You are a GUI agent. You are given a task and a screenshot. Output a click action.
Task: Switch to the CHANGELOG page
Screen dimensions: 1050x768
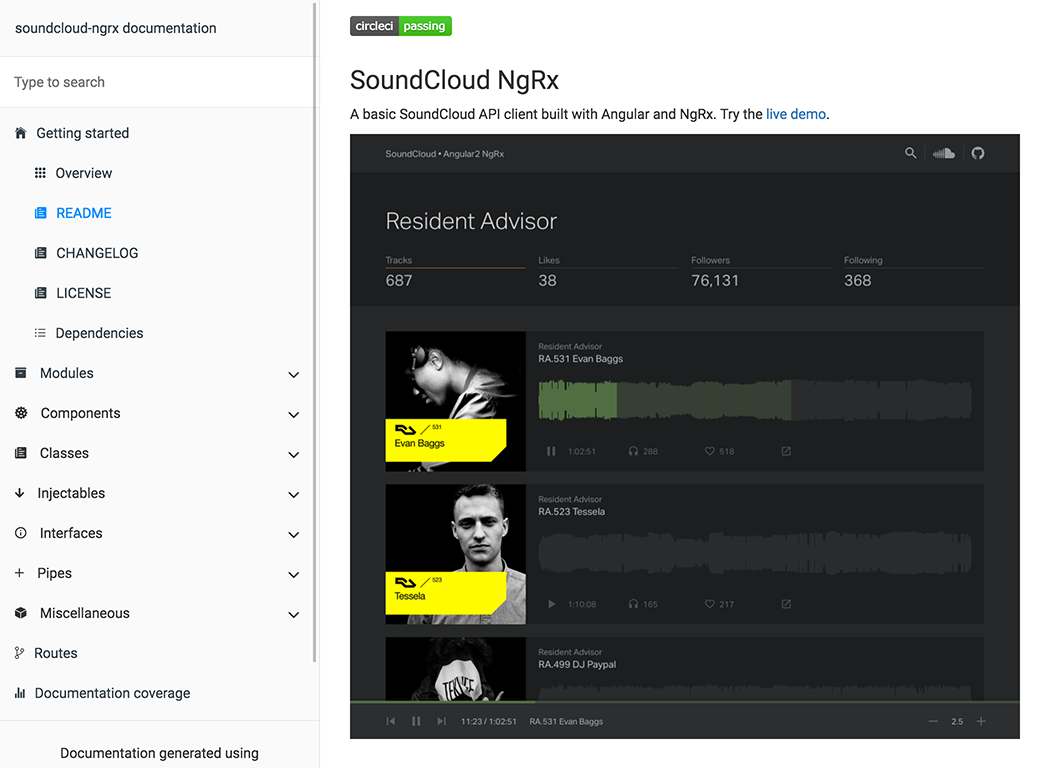pos(97,252)
